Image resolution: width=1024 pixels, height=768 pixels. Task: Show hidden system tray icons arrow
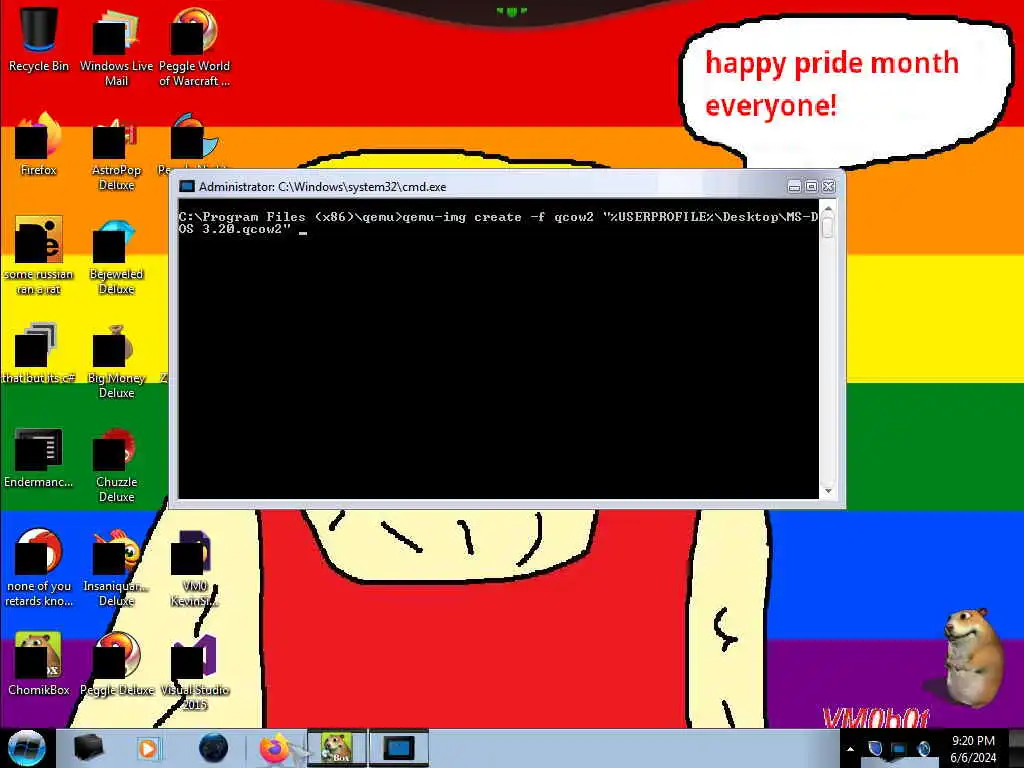coord(850,749)
